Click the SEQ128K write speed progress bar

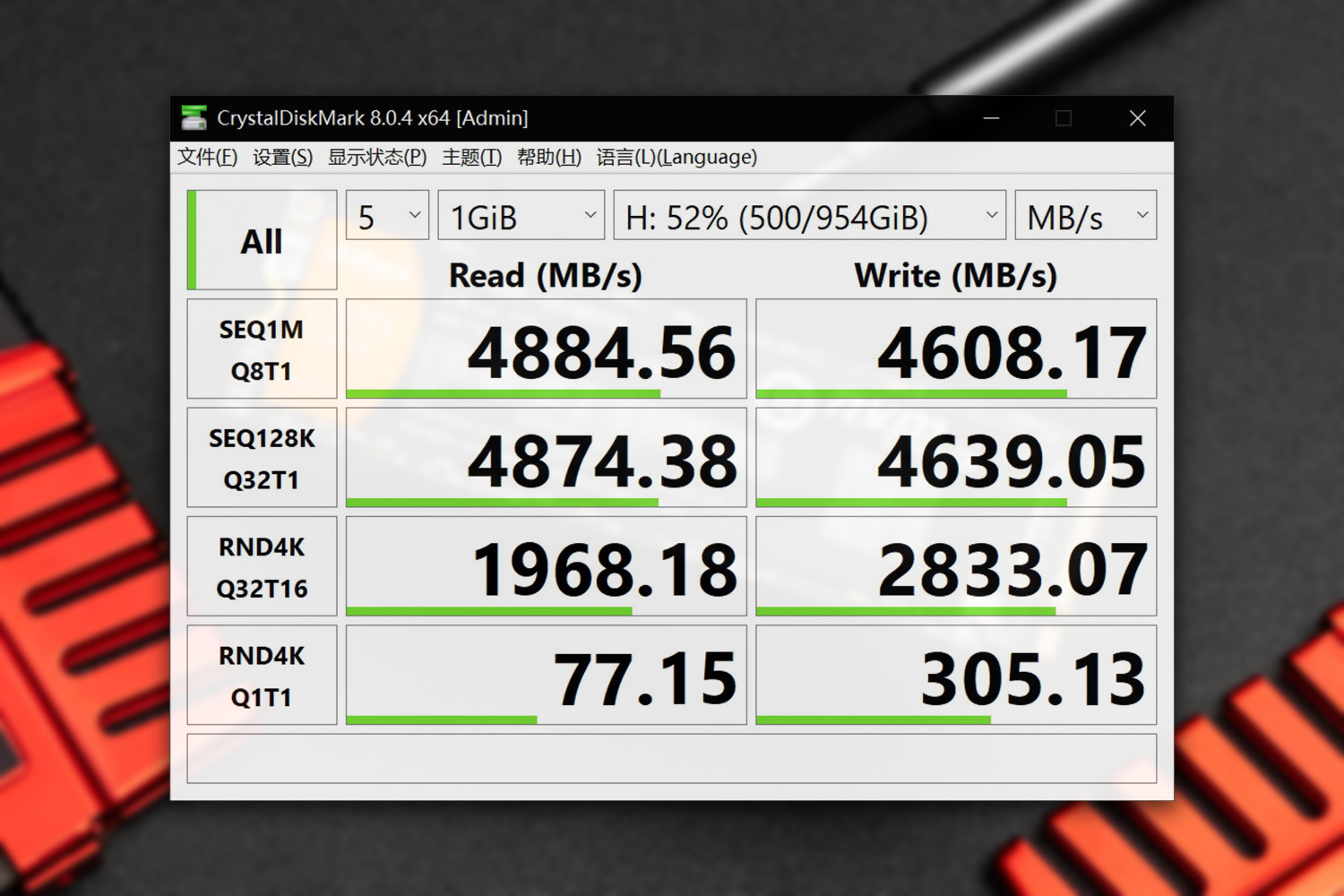click(911, 502)
